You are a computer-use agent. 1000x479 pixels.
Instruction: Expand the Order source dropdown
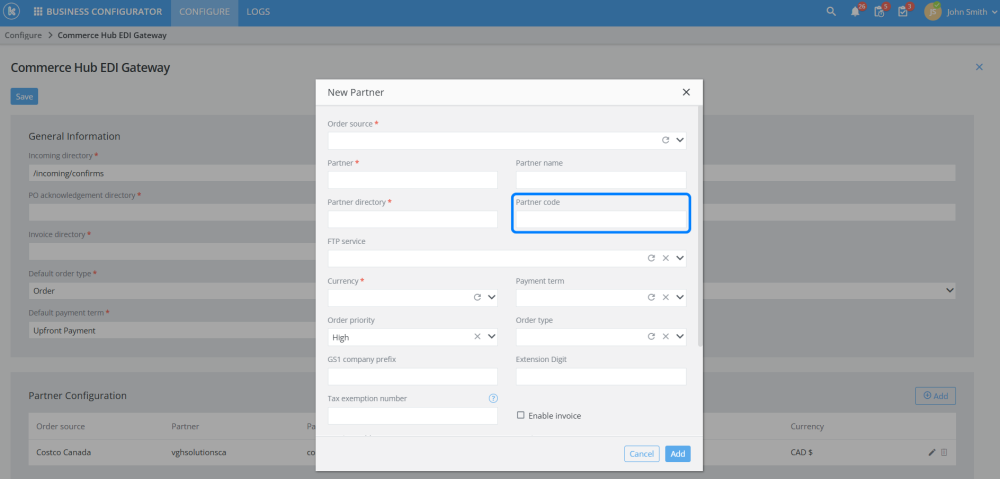(680, 141)
